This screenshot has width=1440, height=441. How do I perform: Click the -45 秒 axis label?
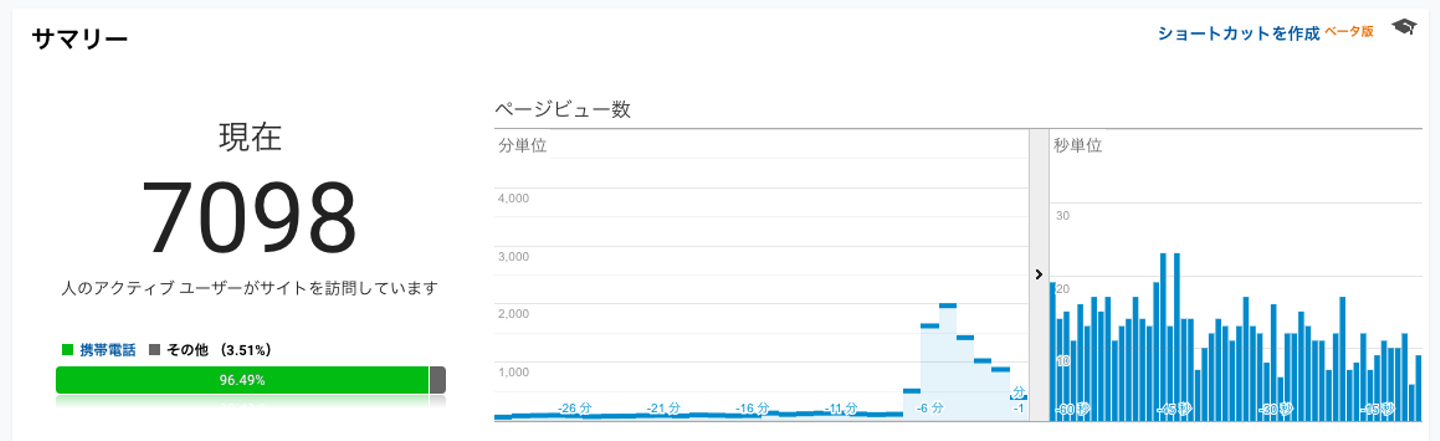point(1174,409)
